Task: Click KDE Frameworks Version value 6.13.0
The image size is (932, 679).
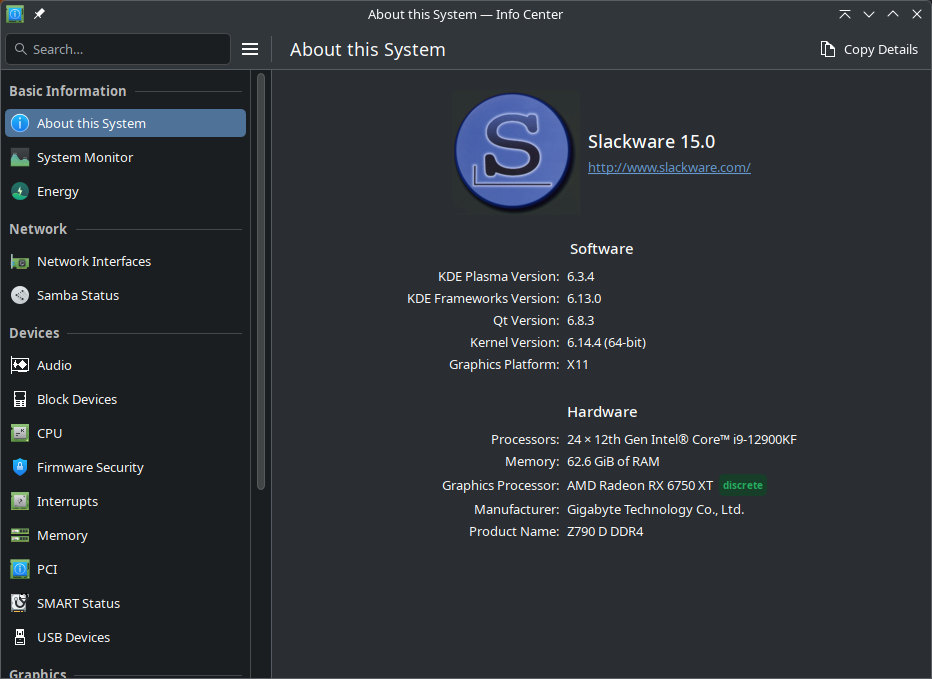Action: point(584,298)
